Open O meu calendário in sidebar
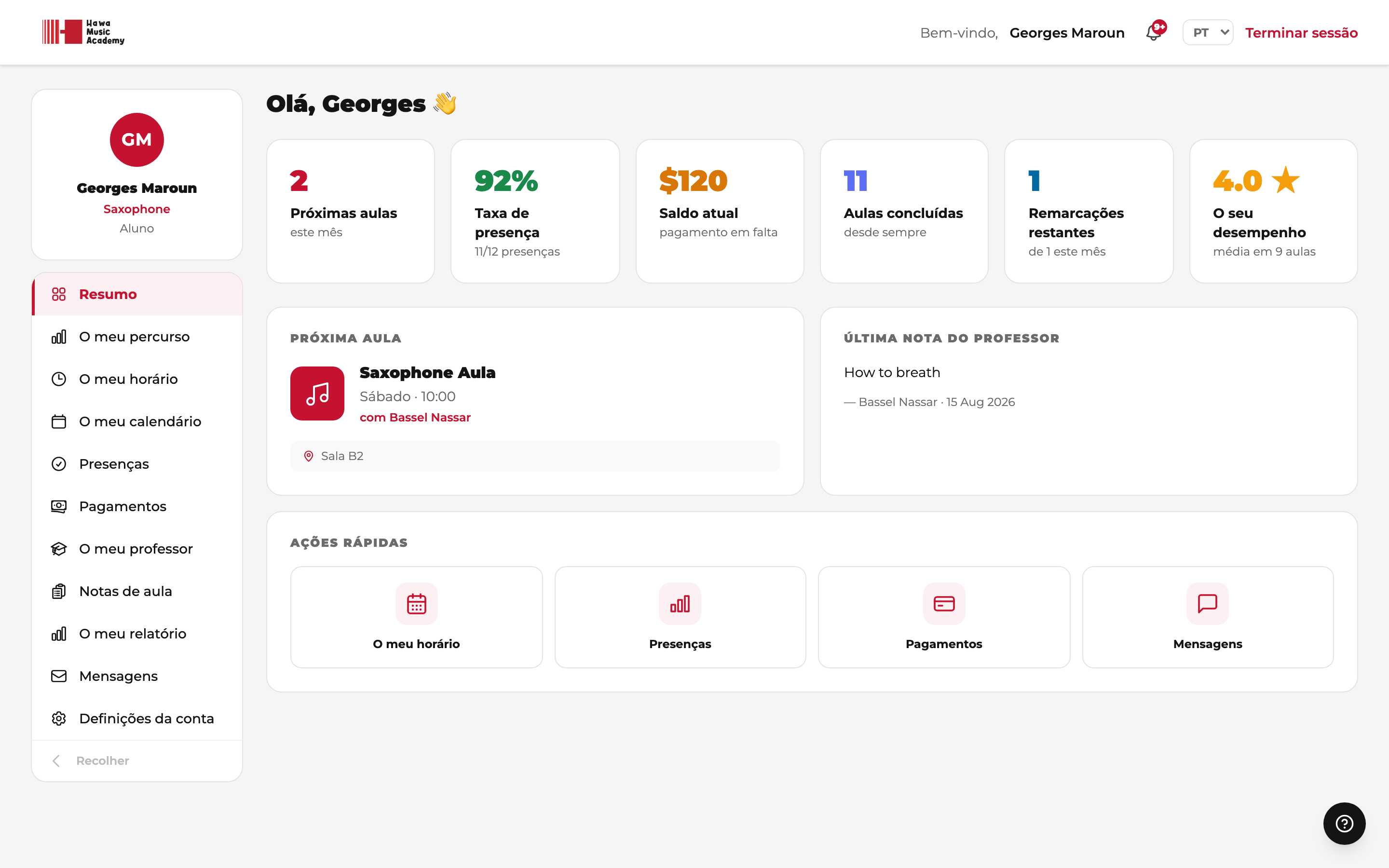Viewport: 1389px width, 868px height. point(137,421)
